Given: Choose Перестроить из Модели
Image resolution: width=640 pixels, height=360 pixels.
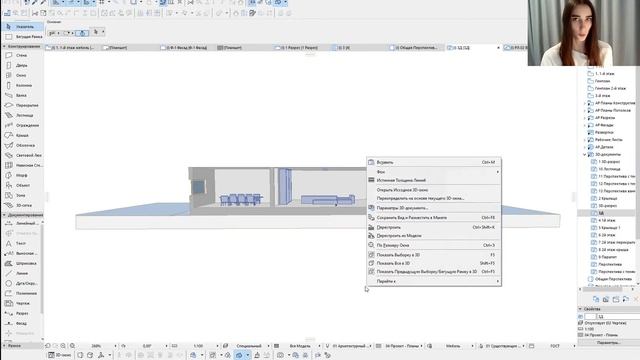Looking at the screenshot, I should (434, 236).
